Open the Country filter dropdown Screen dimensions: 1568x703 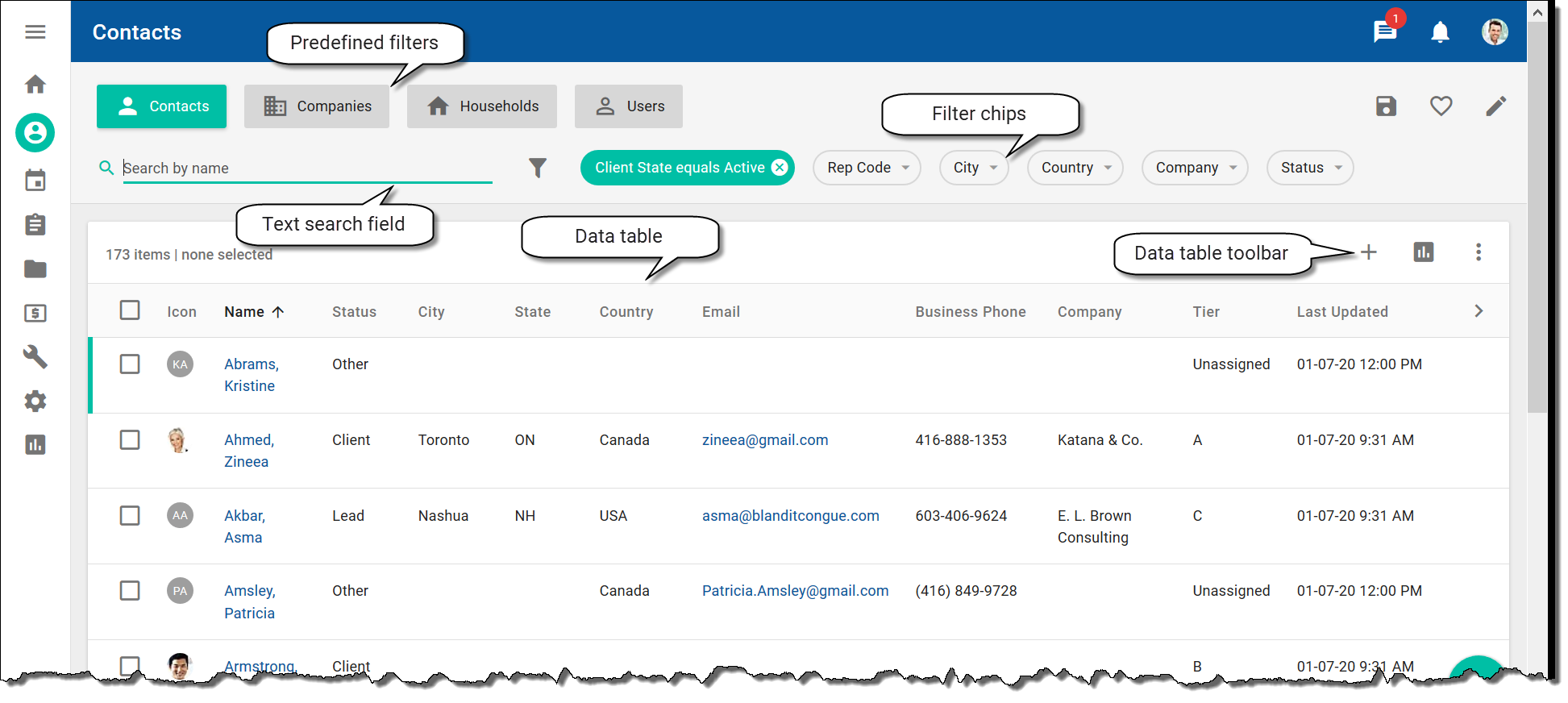(1075, 168)
